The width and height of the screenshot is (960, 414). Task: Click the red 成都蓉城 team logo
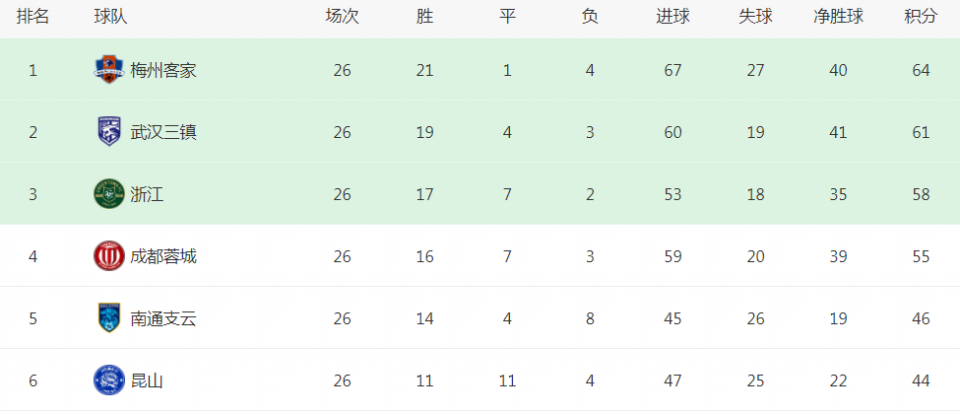(x=109, y=256)
